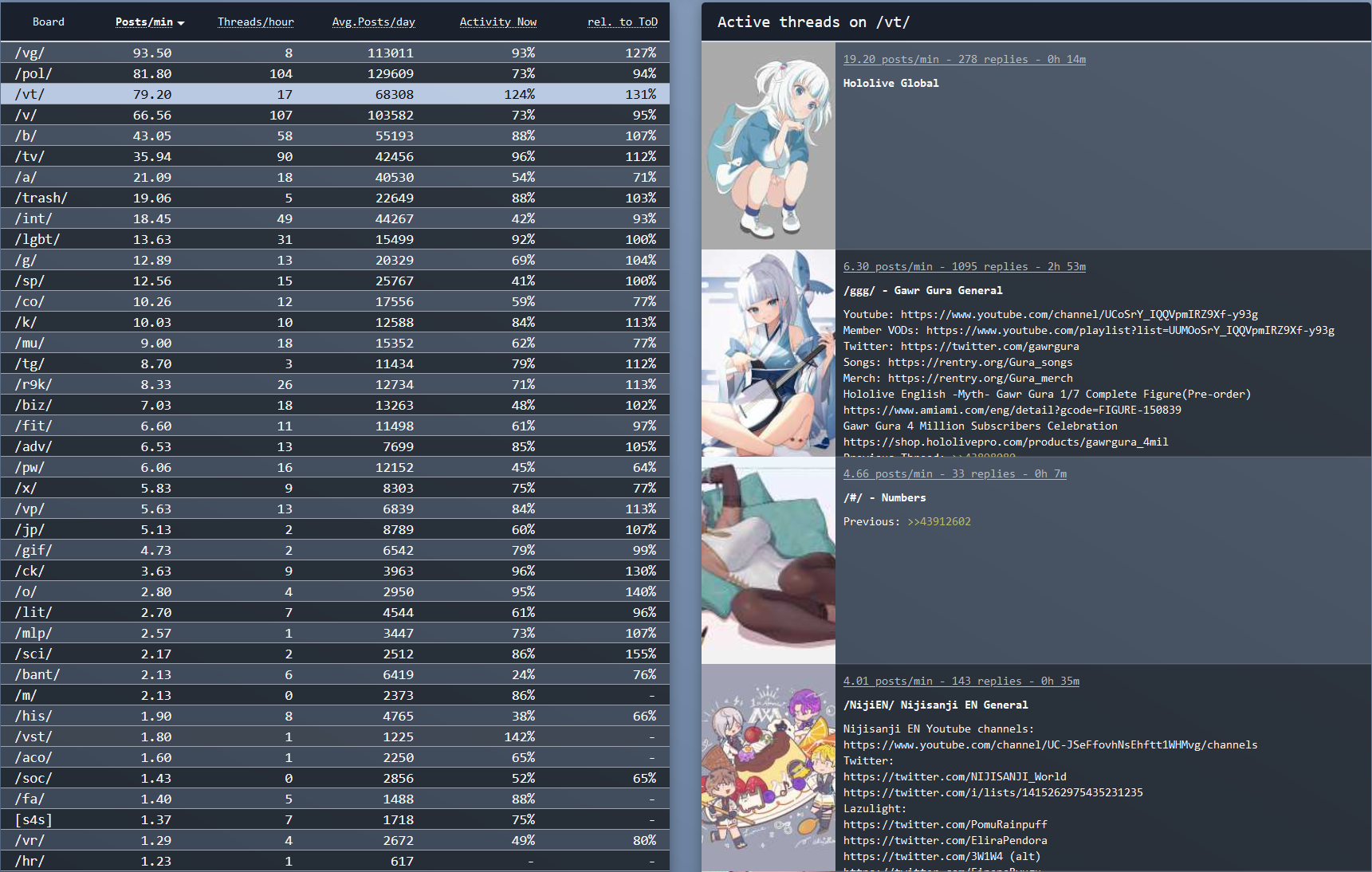Select the /r9k/ board row

click(x=335, y=384)
